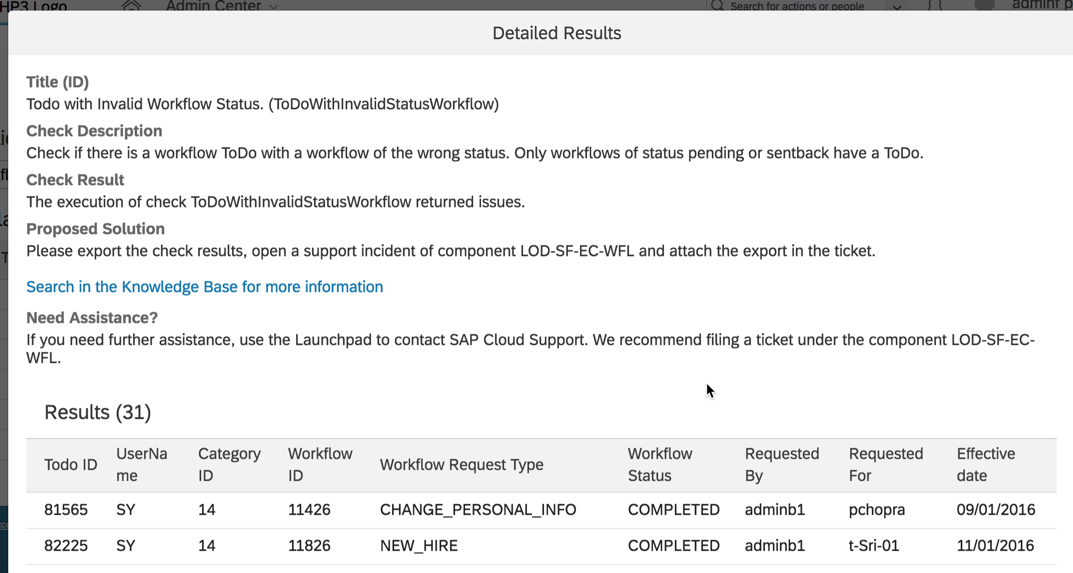Click the Effective date column header
The width and height of the screenshot is (1073, 573).
coord(986,465)
